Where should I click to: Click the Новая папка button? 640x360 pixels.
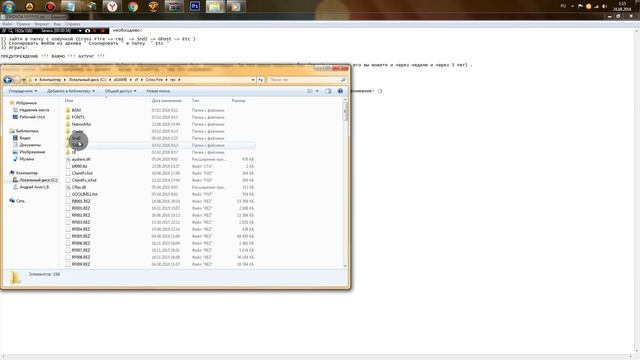point(158,91)
